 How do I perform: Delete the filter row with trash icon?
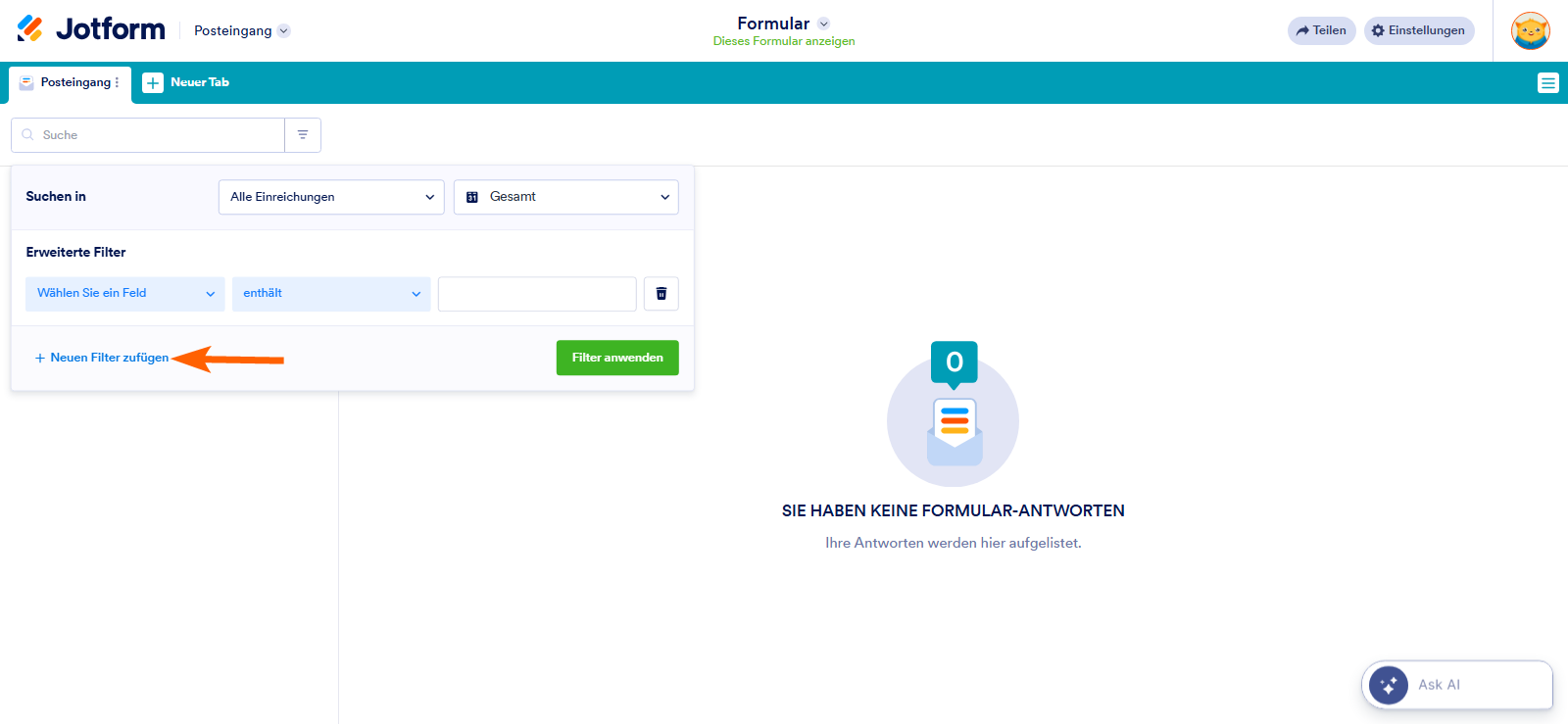[x=661, y=294]
